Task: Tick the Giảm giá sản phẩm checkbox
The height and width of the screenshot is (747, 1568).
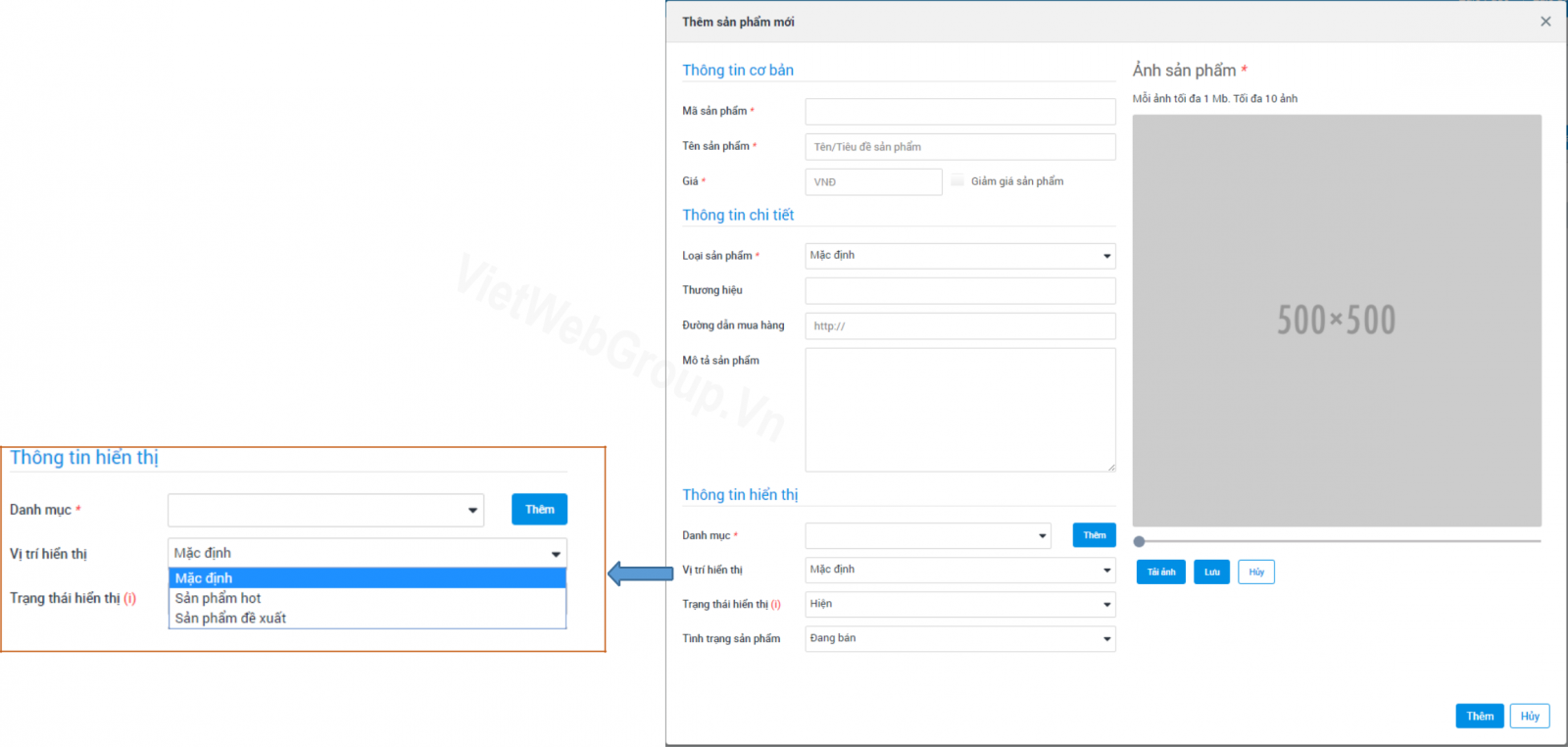Action: pos(957,180)
